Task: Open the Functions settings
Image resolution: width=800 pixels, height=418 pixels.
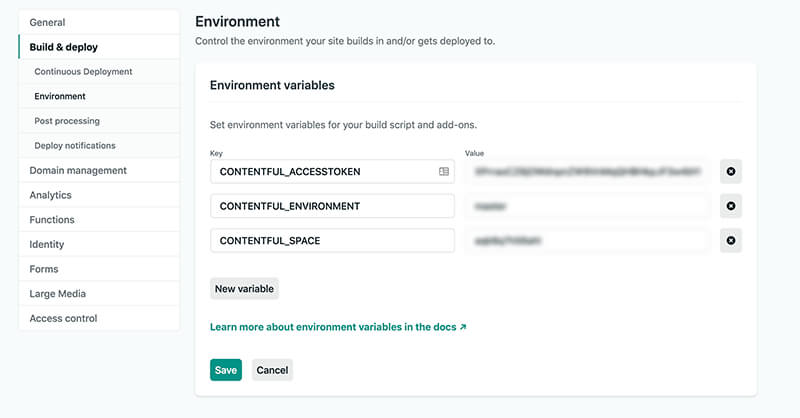Action: click(52, 220)
